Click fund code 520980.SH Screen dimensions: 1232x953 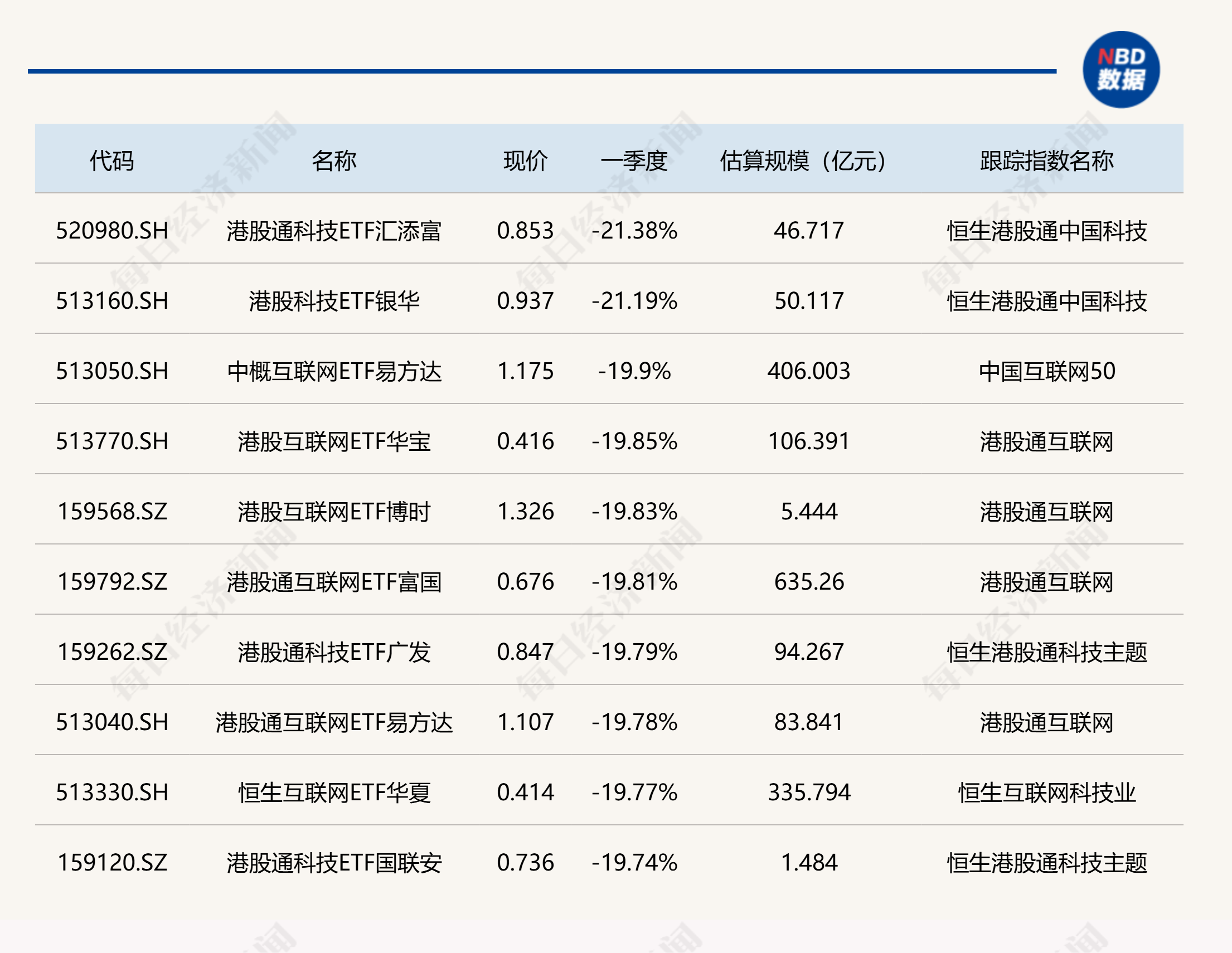[x=111, y=231]
